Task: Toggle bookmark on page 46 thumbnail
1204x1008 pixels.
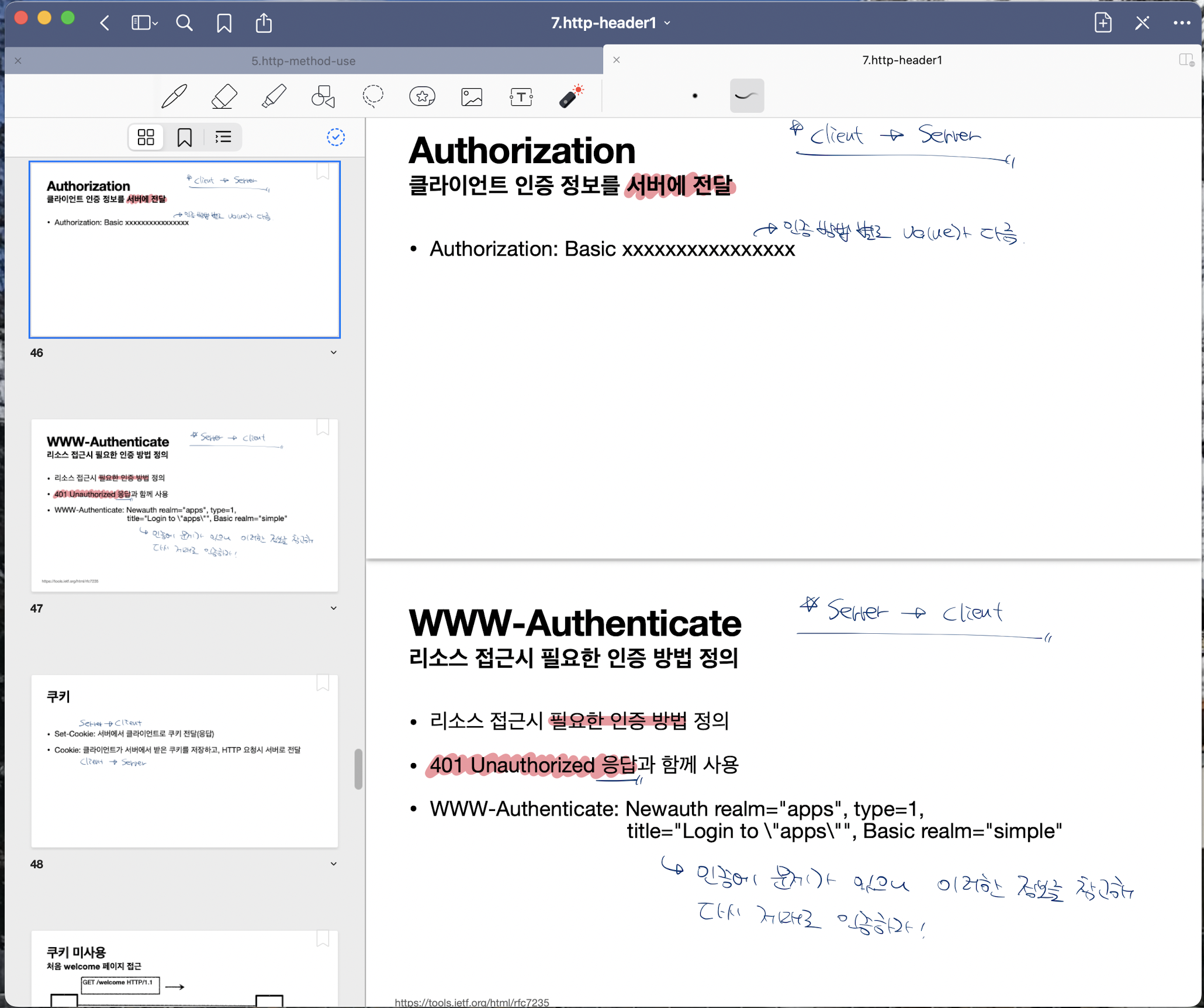Action: pyautogui.click(x=323, y=172)
